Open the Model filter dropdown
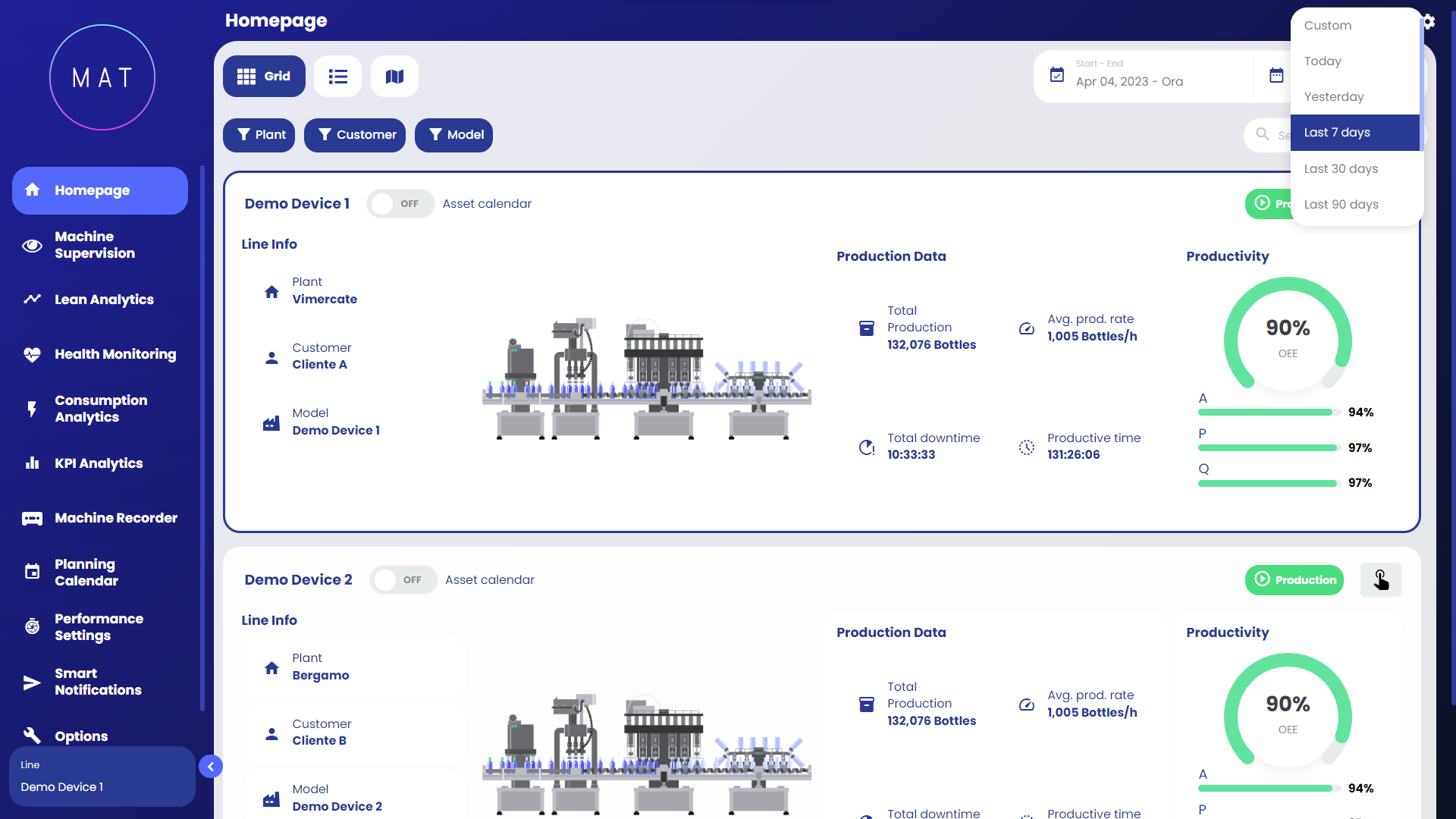Viewport: 1456px width, 819px height. pos(453,135)
